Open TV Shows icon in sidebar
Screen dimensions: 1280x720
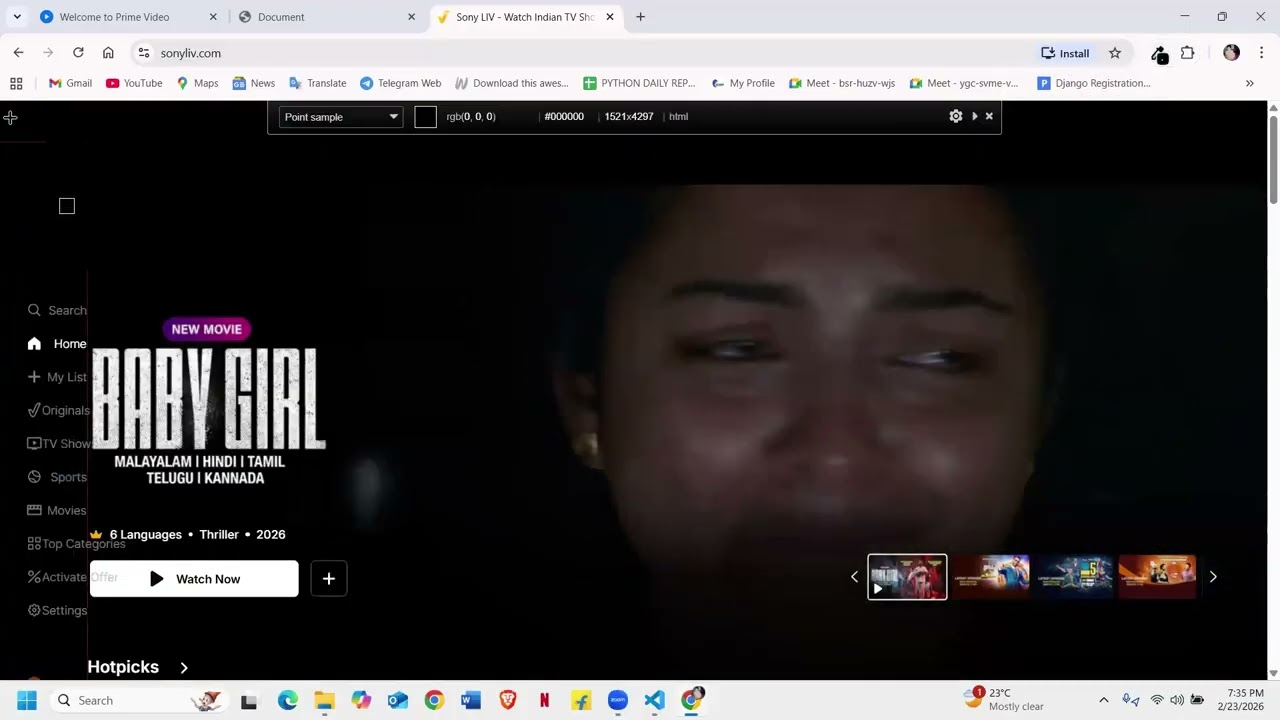34,443
